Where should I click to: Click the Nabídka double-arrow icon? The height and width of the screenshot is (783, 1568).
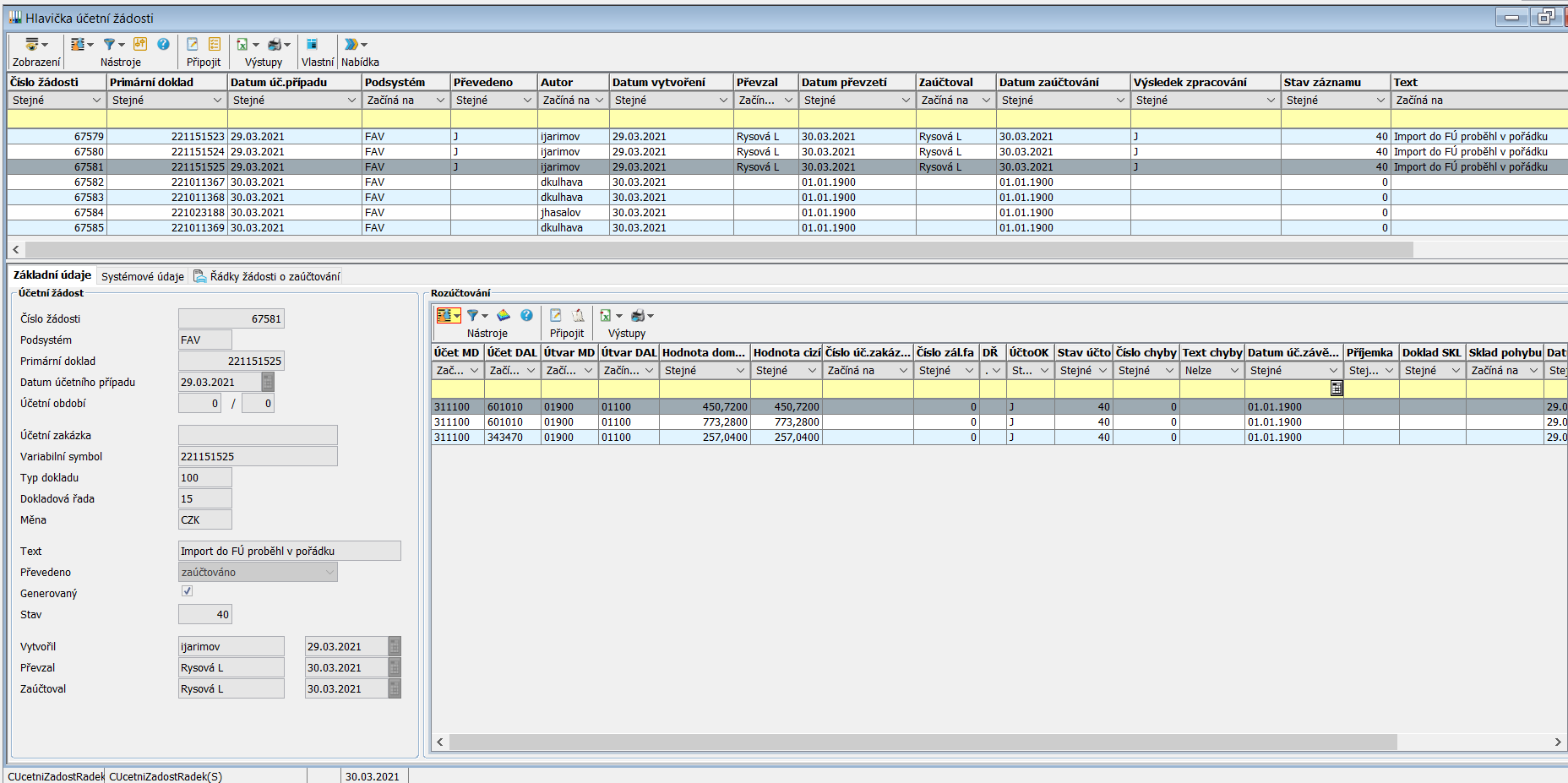[x=351, y=44]
